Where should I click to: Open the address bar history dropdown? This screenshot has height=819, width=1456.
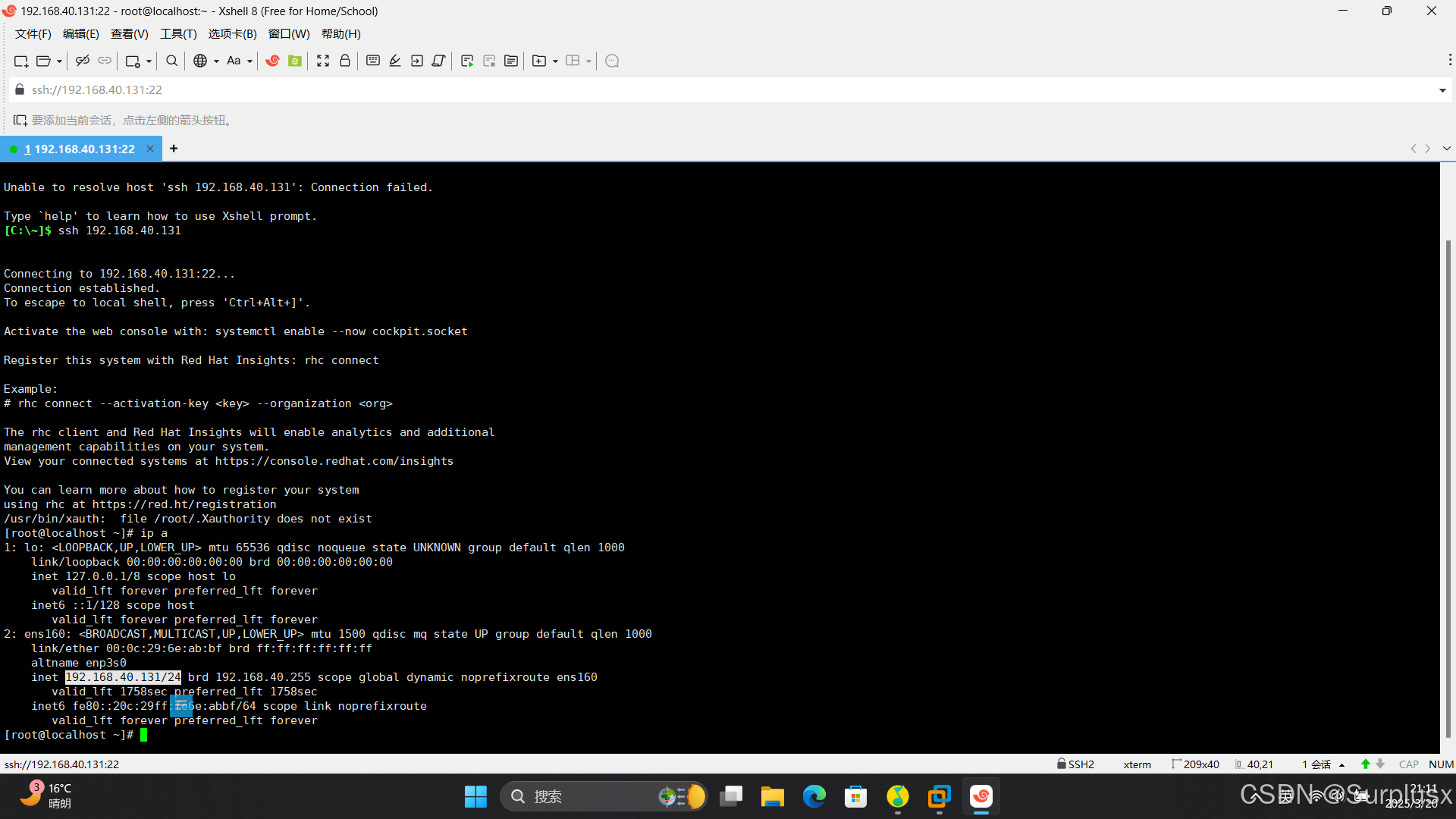click(1442, 90)
